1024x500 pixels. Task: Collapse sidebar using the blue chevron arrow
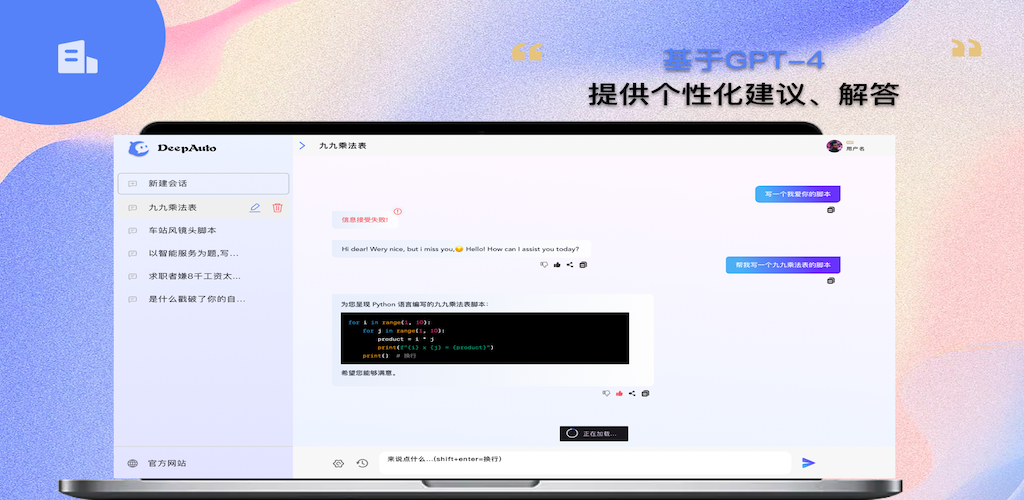(x=302, y=146)
